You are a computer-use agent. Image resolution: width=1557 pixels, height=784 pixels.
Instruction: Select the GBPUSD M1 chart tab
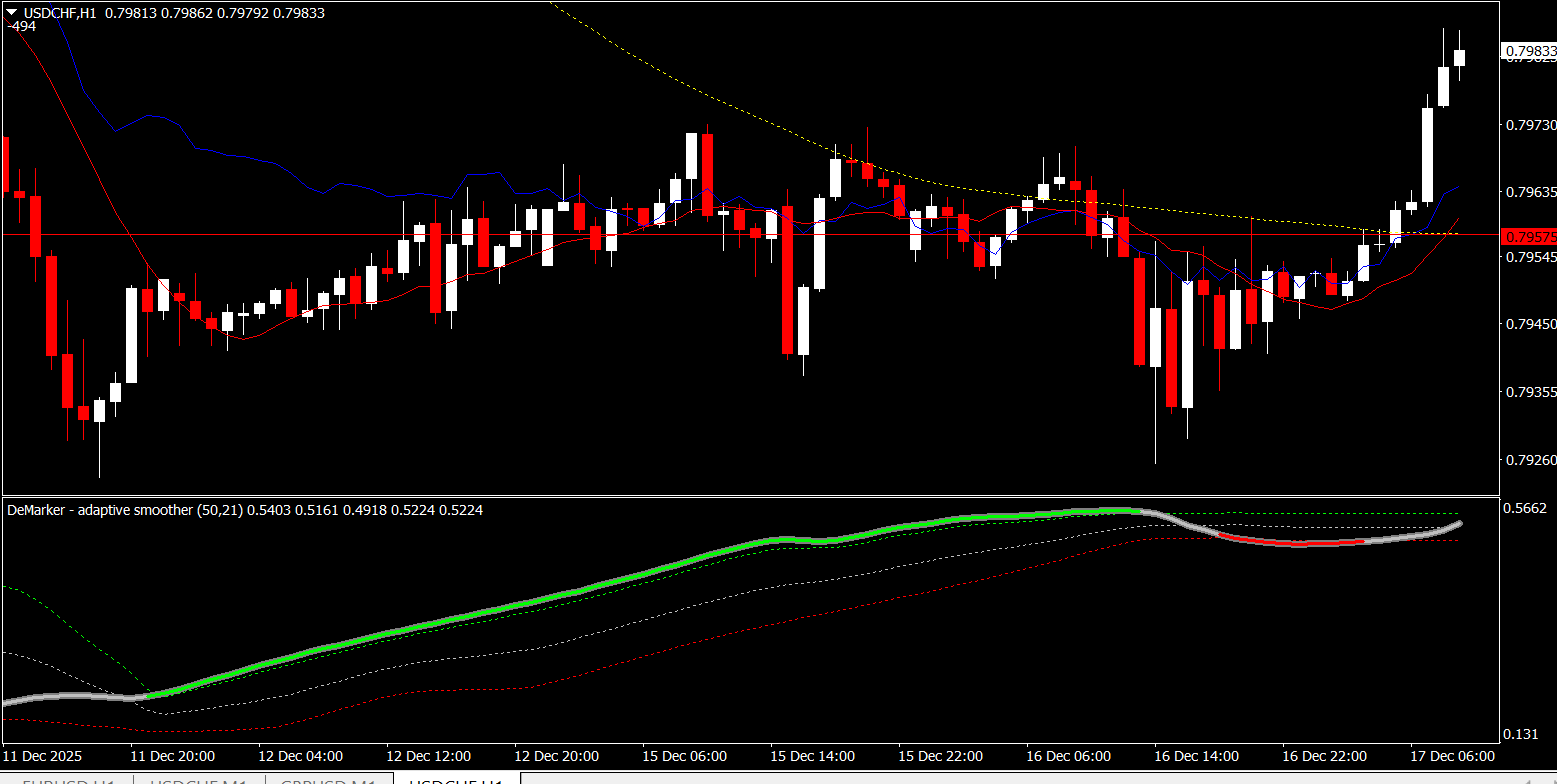point(328,781)
